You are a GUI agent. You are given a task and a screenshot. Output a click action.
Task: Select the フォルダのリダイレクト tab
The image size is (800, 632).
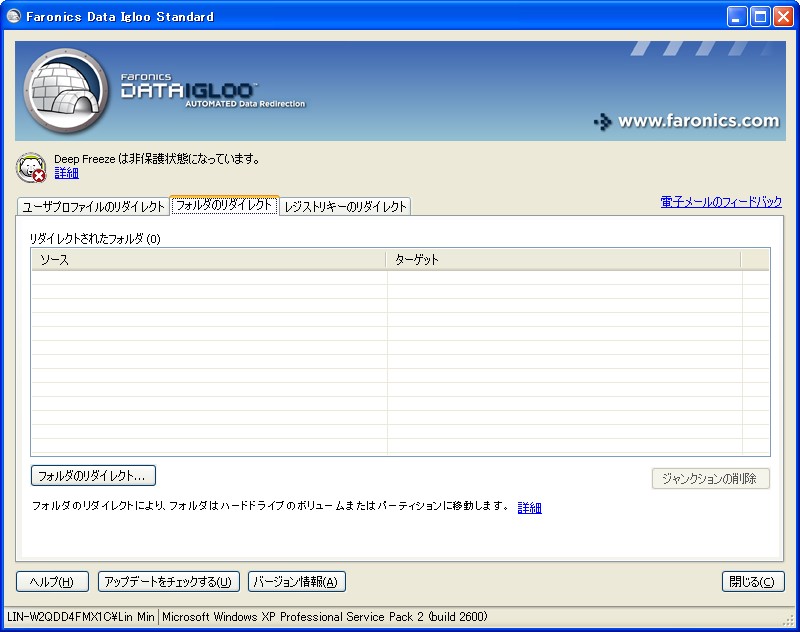224,205
